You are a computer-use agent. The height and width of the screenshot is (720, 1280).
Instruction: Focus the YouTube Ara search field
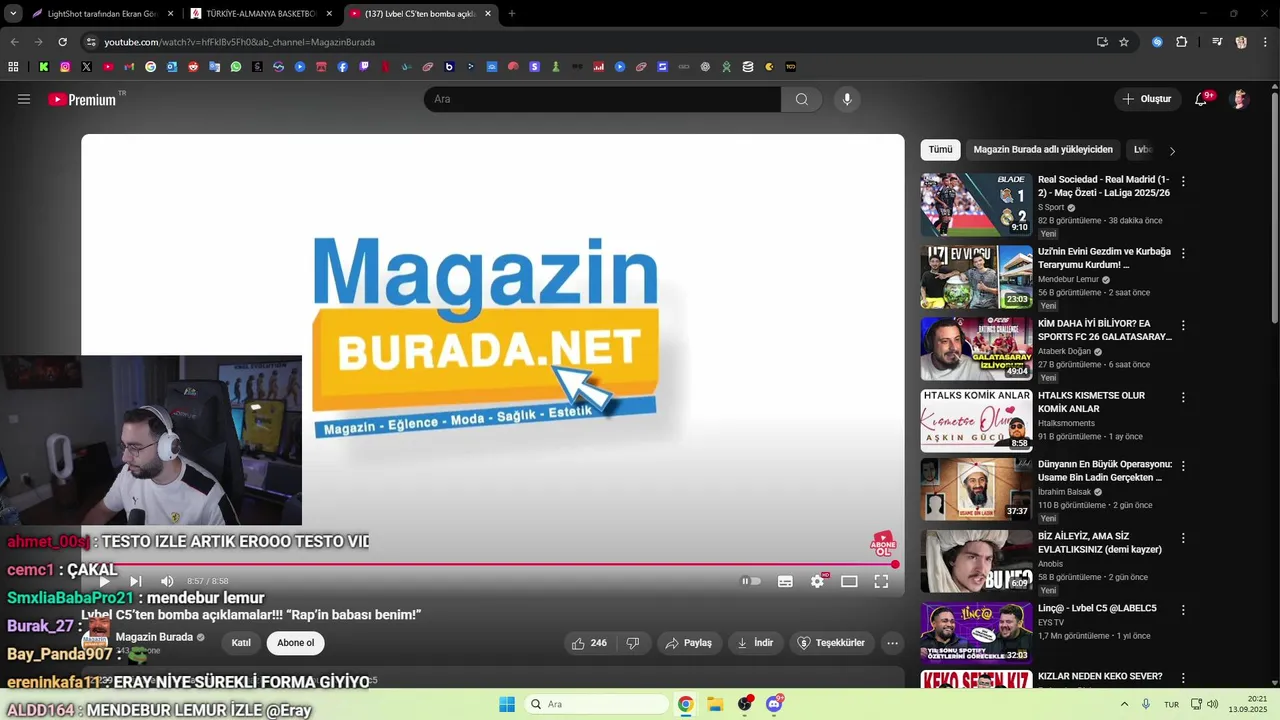coord(602,99)
